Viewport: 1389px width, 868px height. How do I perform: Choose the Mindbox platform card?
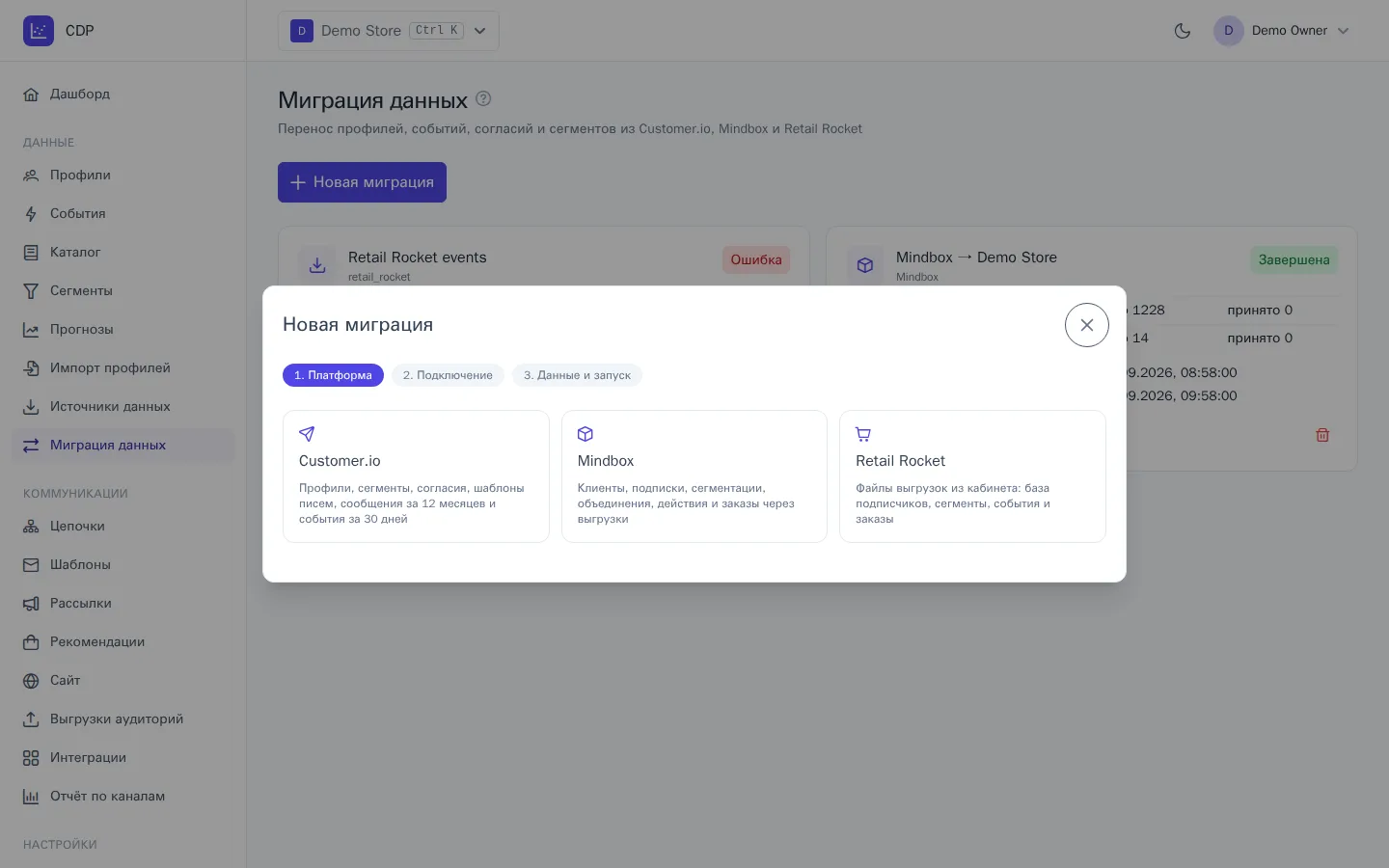click(x=694, y=476)
